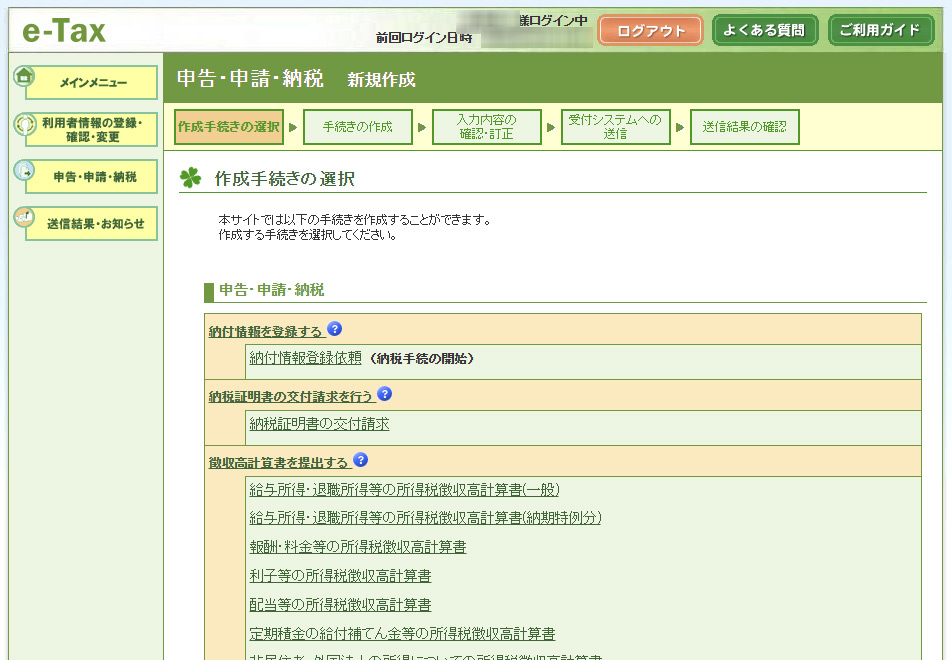
Task: Open the 納税証明書の交付請求 link
Action: click(x=319, y=424)
